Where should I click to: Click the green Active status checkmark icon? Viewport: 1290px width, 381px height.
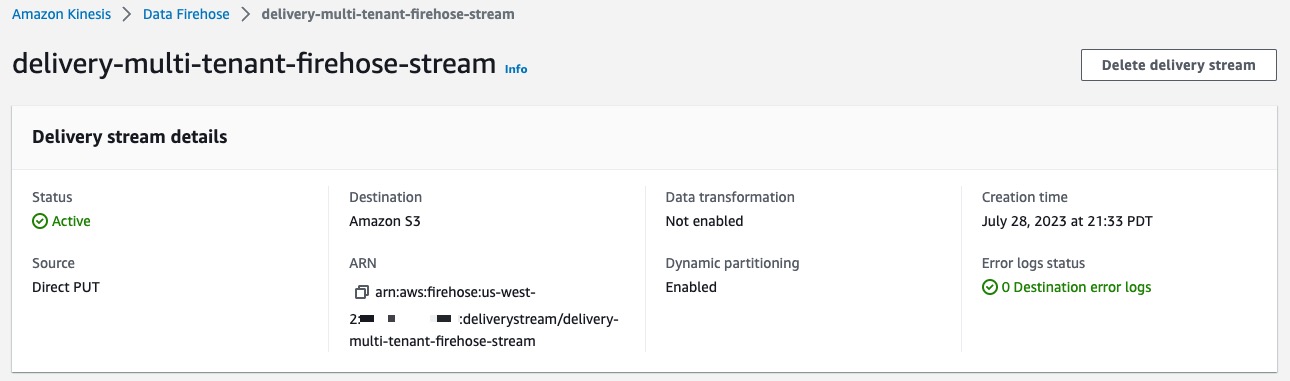click(x=40, y=221)
